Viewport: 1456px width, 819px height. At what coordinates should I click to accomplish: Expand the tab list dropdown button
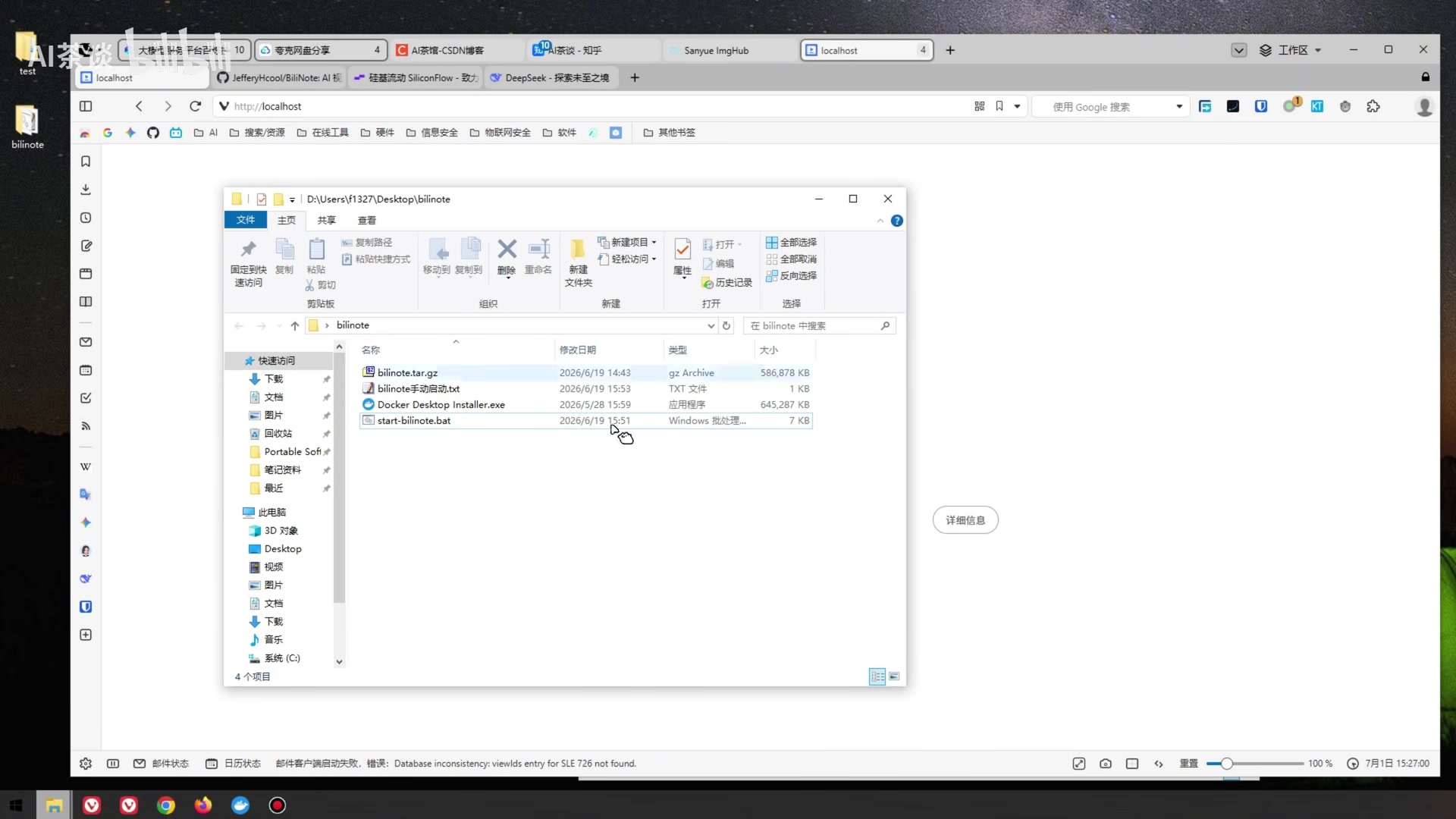(x=1239, y=50)
